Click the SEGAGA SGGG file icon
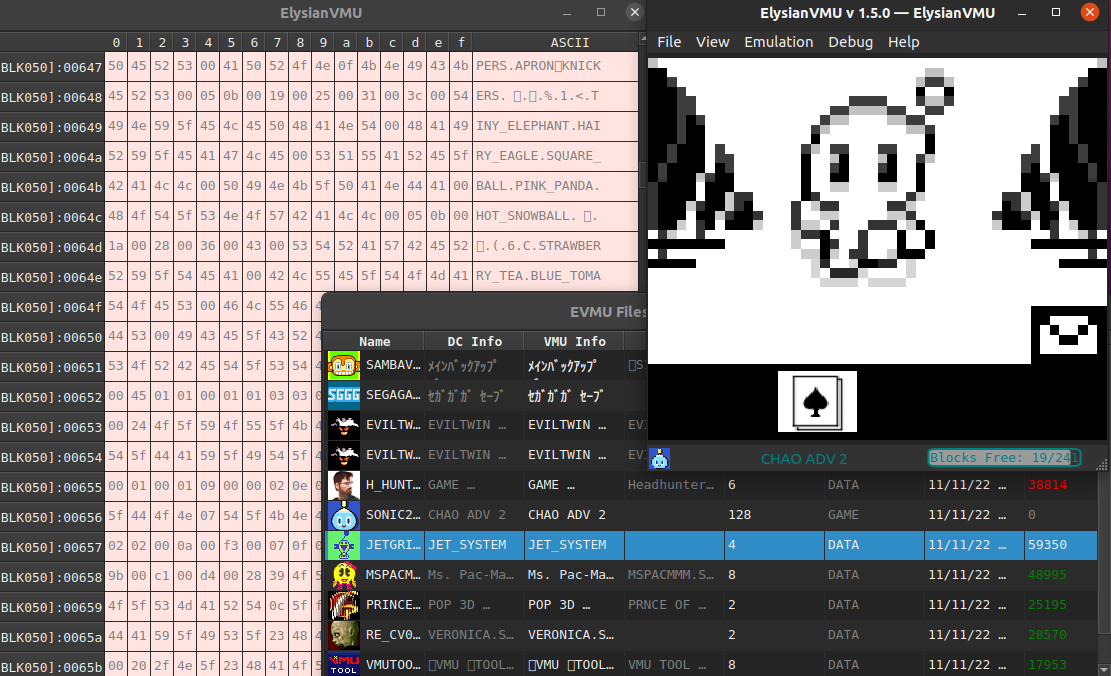The image size is (1111, 676). click(344, 395)
